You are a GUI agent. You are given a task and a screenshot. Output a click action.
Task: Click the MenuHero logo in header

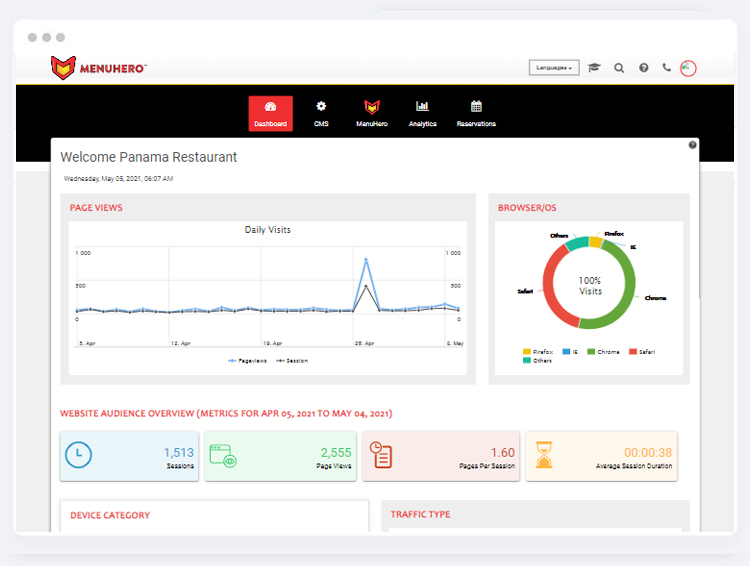click(x=99, y=68)
